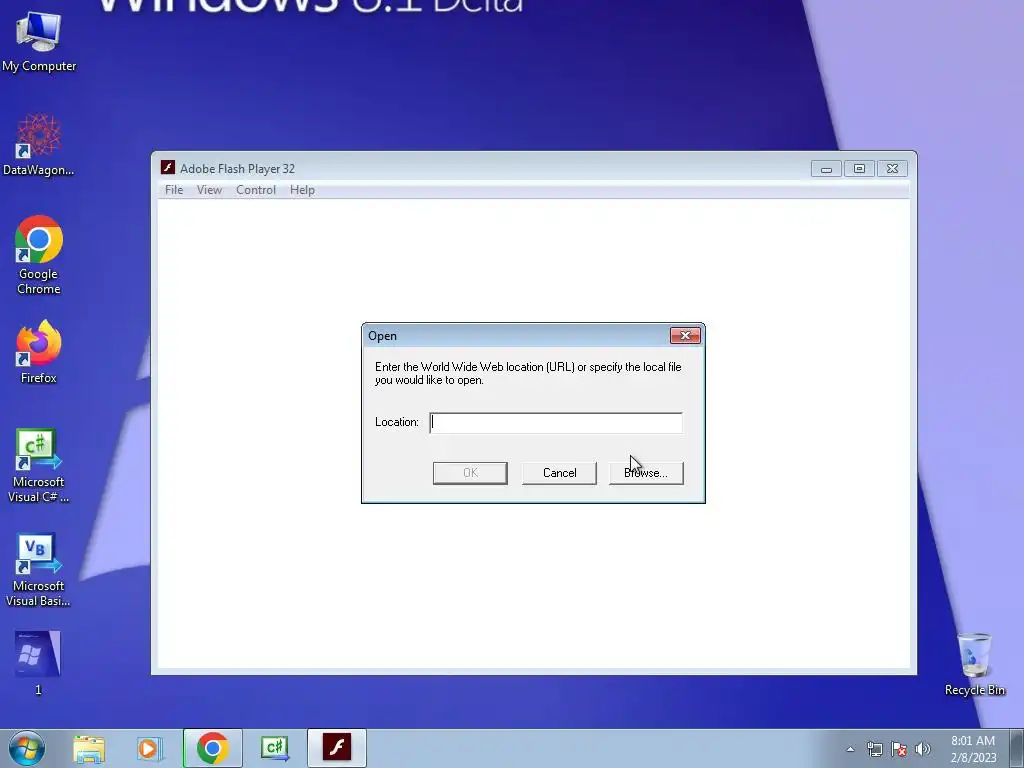Open Action Center flag icon
This screenshot has height=768, width=1024.
click(899, 749)
